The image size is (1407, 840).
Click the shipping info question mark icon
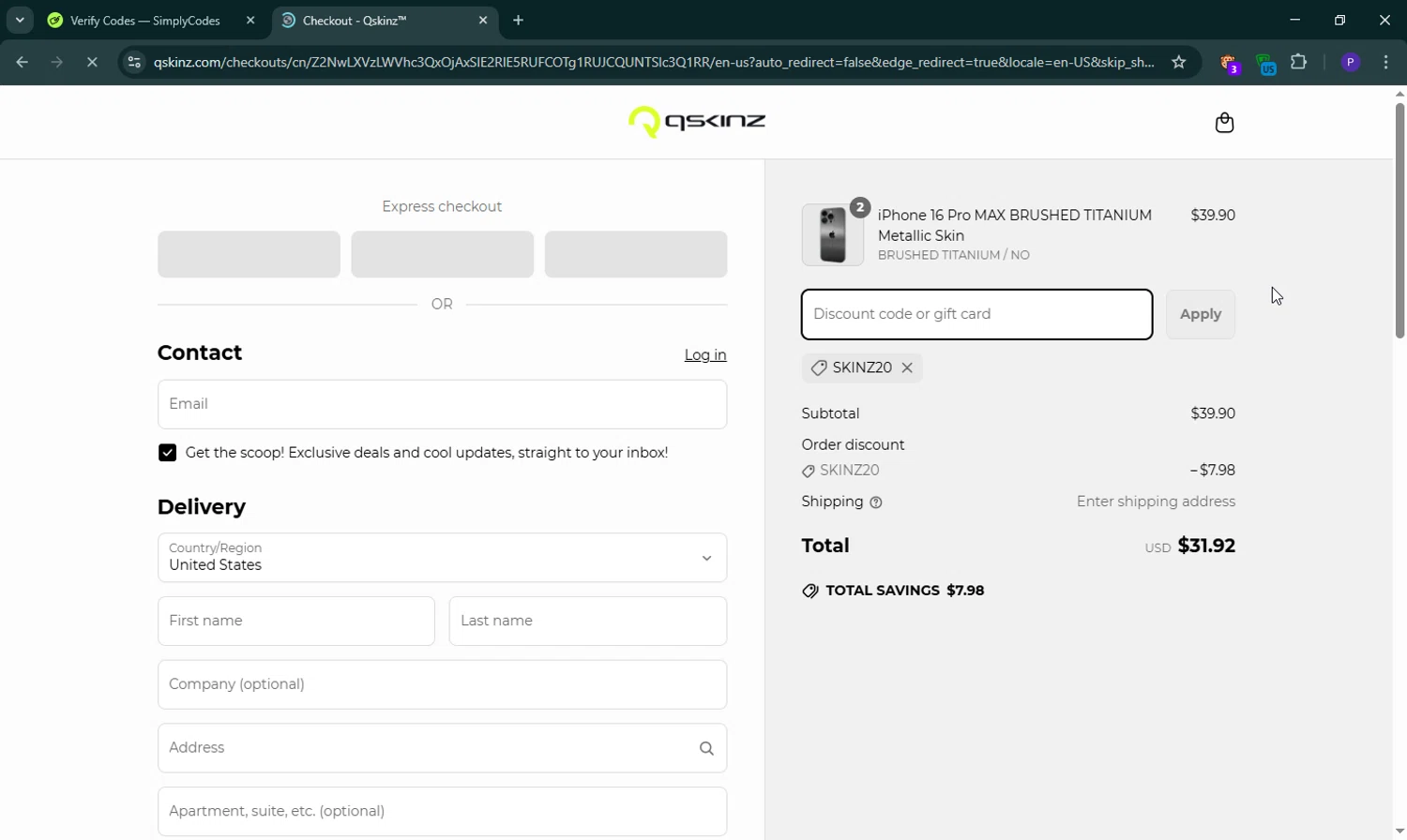point(876,502)
